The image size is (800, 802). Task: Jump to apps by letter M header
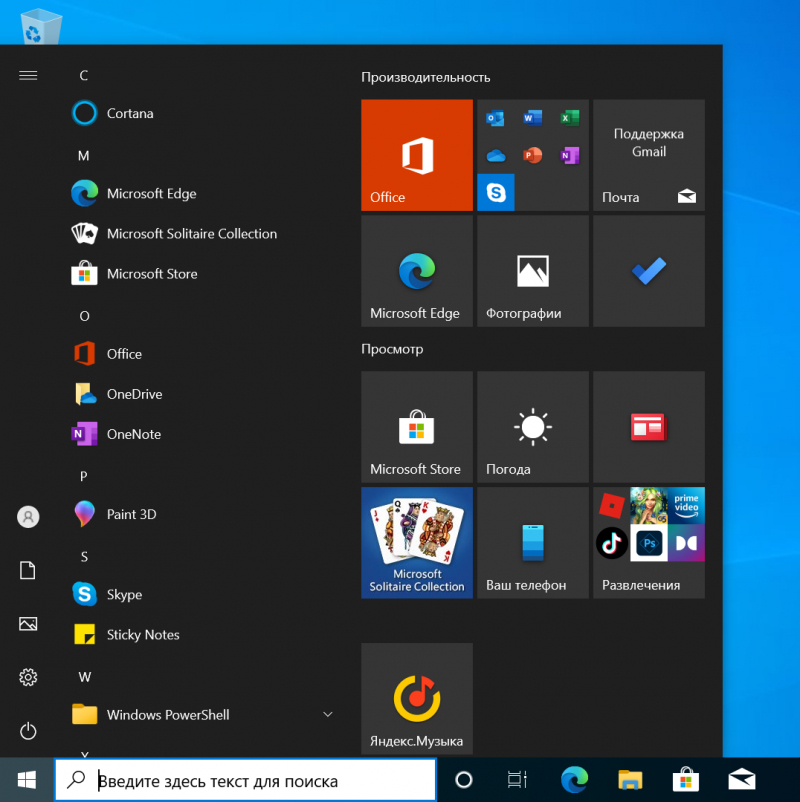click(84, 155)
